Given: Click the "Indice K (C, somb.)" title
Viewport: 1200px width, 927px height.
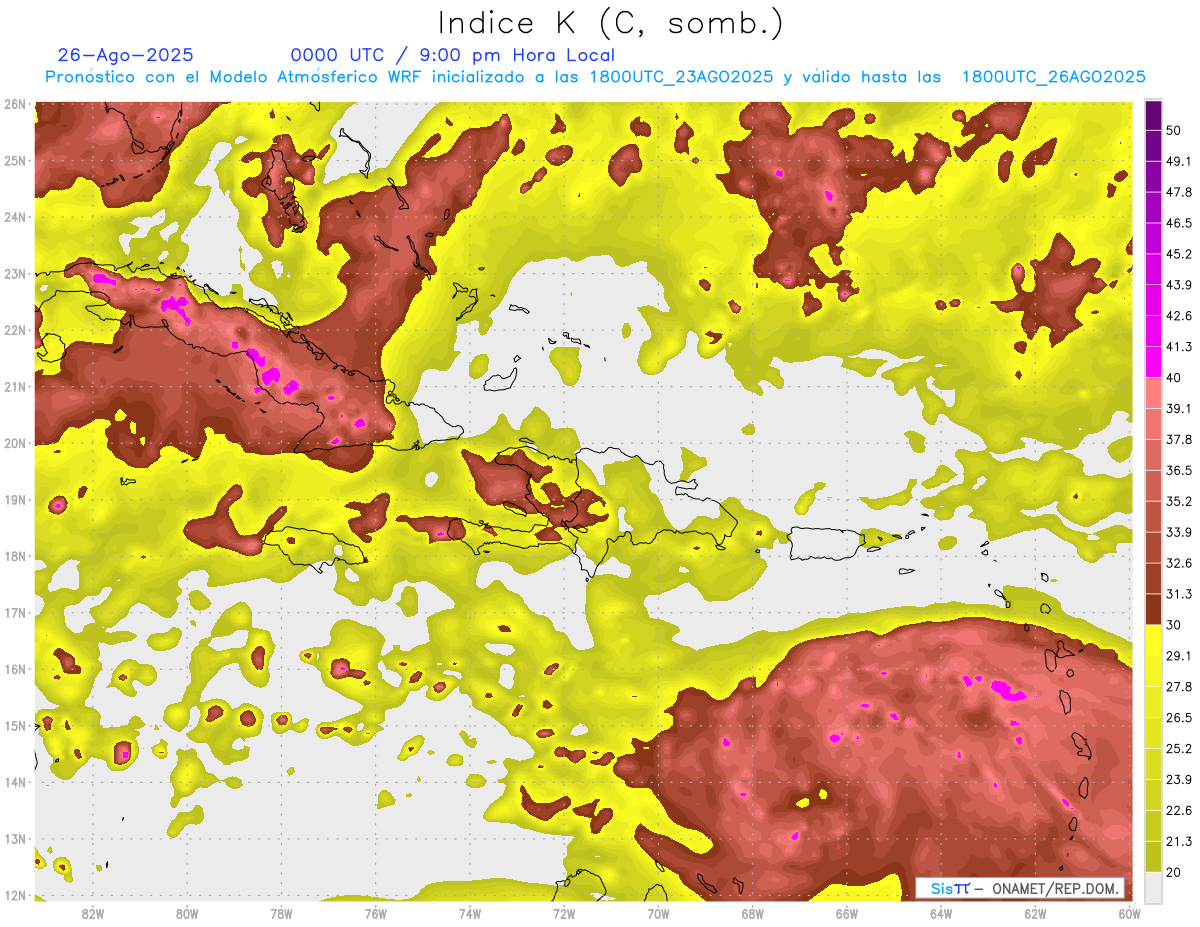Looking at the screenshot, I should click(x=610, y=23).
